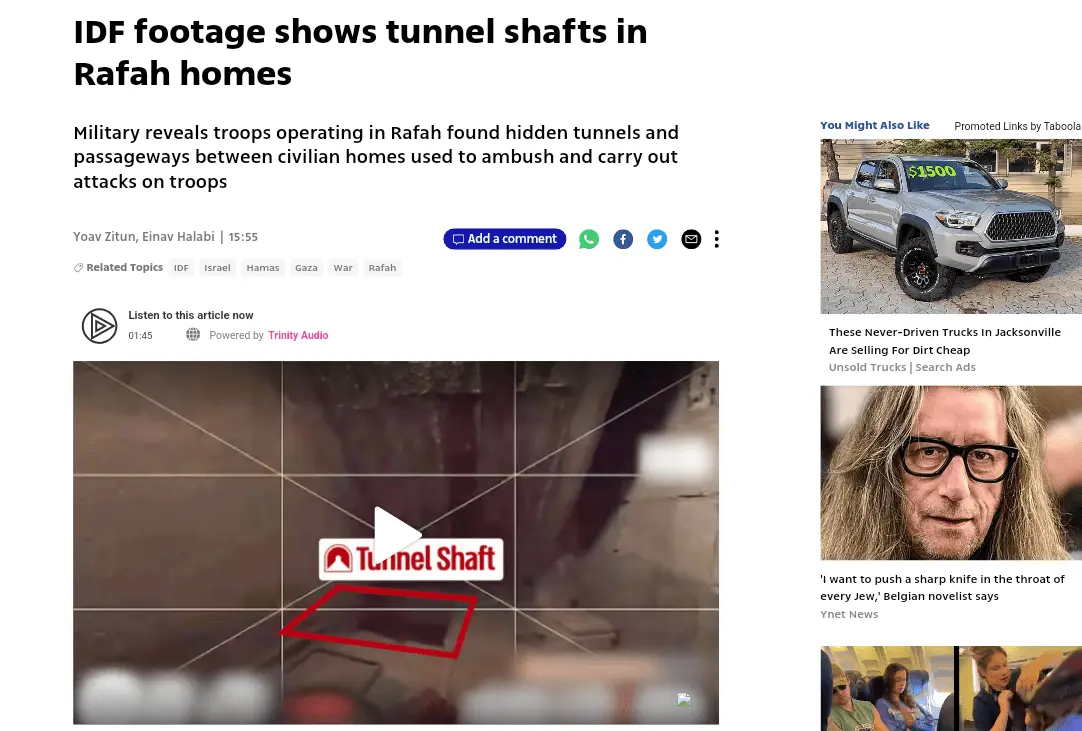This screenshot has height=731, width=1082.
Task: Click the globe language icon in audio player
Action: point(193,335)
